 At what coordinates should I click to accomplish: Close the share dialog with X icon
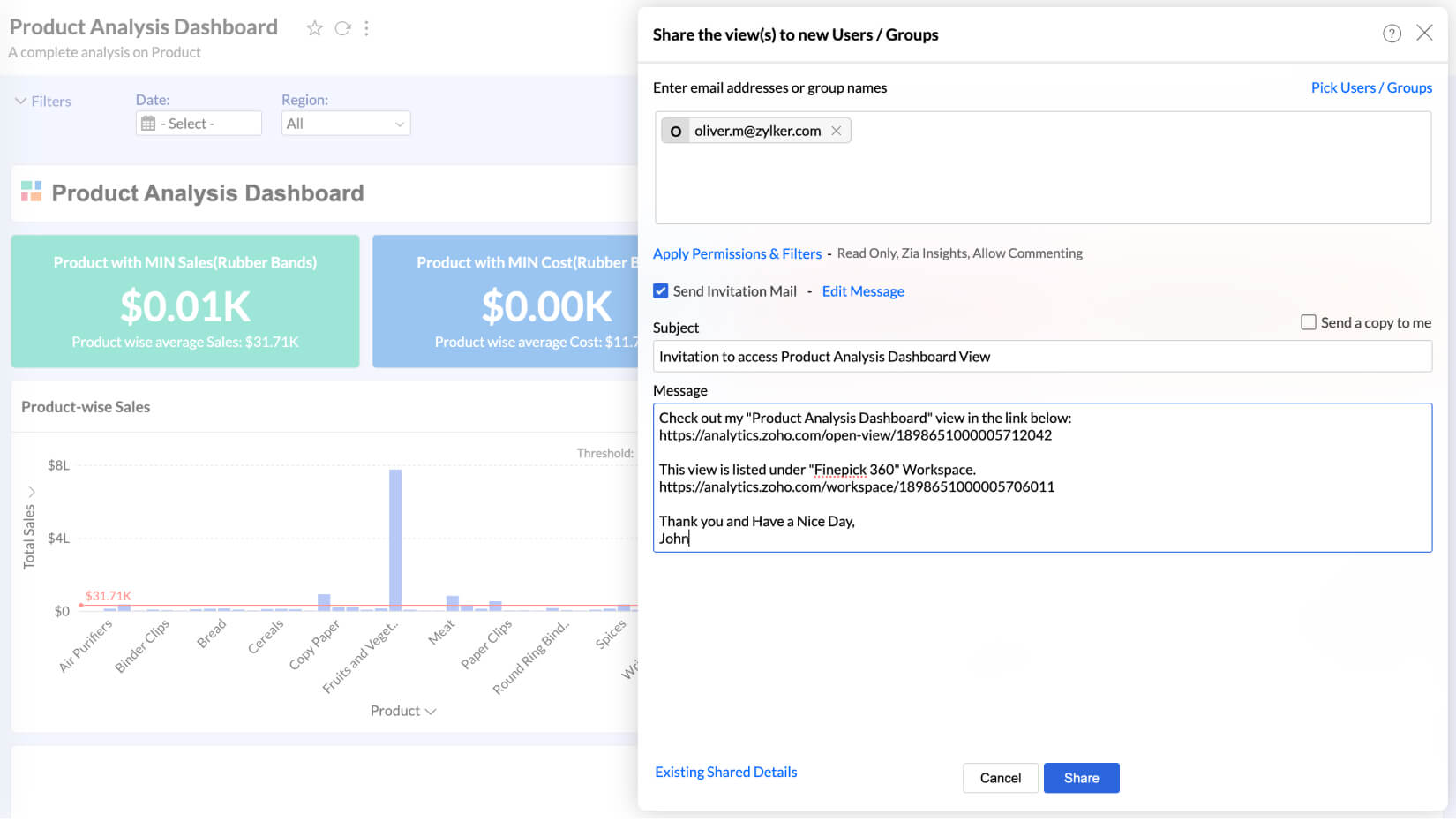coord(1424,33)
